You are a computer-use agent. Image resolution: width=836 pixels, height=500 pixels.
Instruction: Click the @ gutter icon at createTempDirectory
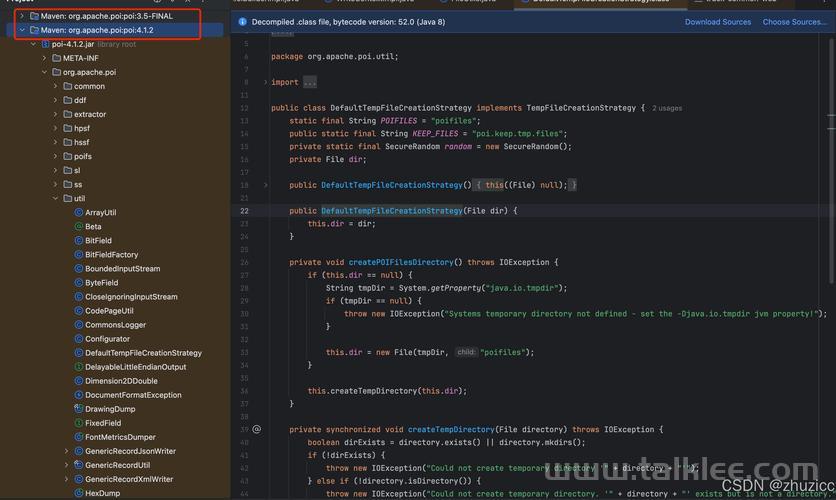(x=256, y=429)
